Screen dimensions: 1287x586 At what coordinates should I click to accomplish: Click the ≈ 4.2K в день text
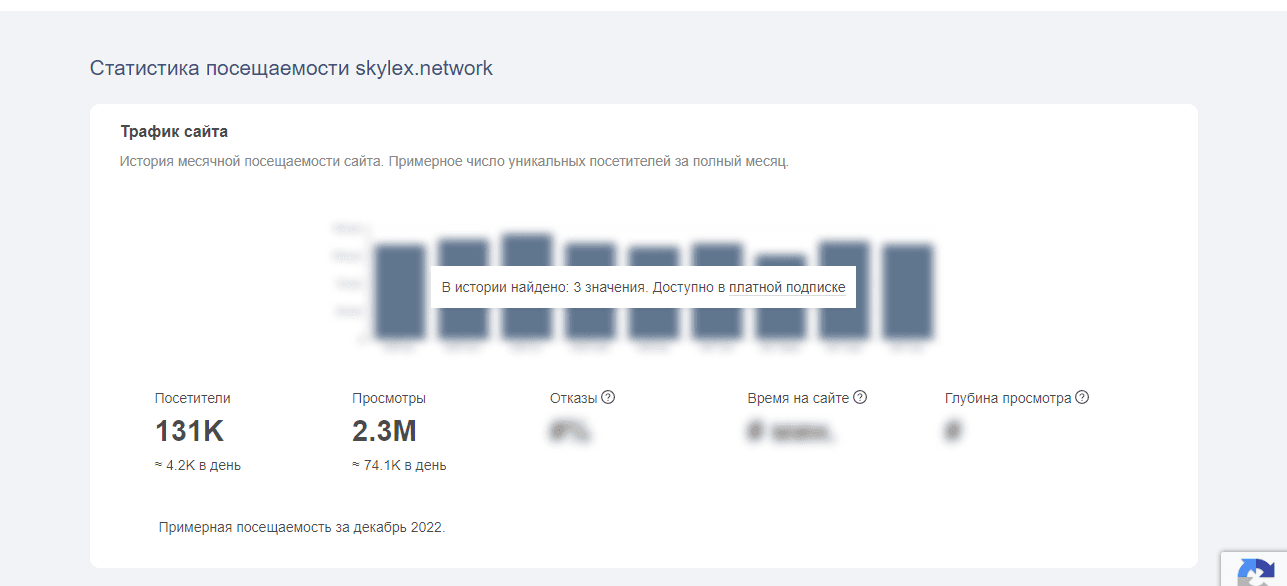point(198,465)
